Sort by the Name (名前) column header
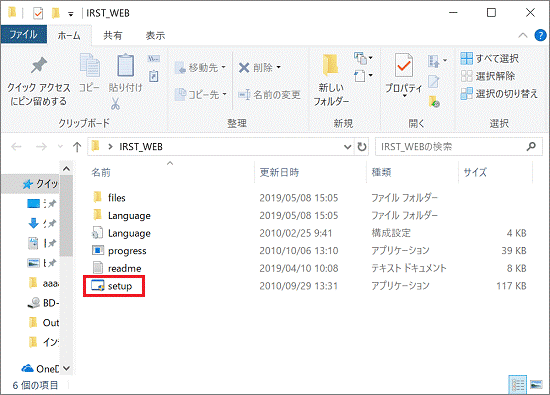Image resolution: width=550 pixels, height=395 pixels. (x=101, y=172)
